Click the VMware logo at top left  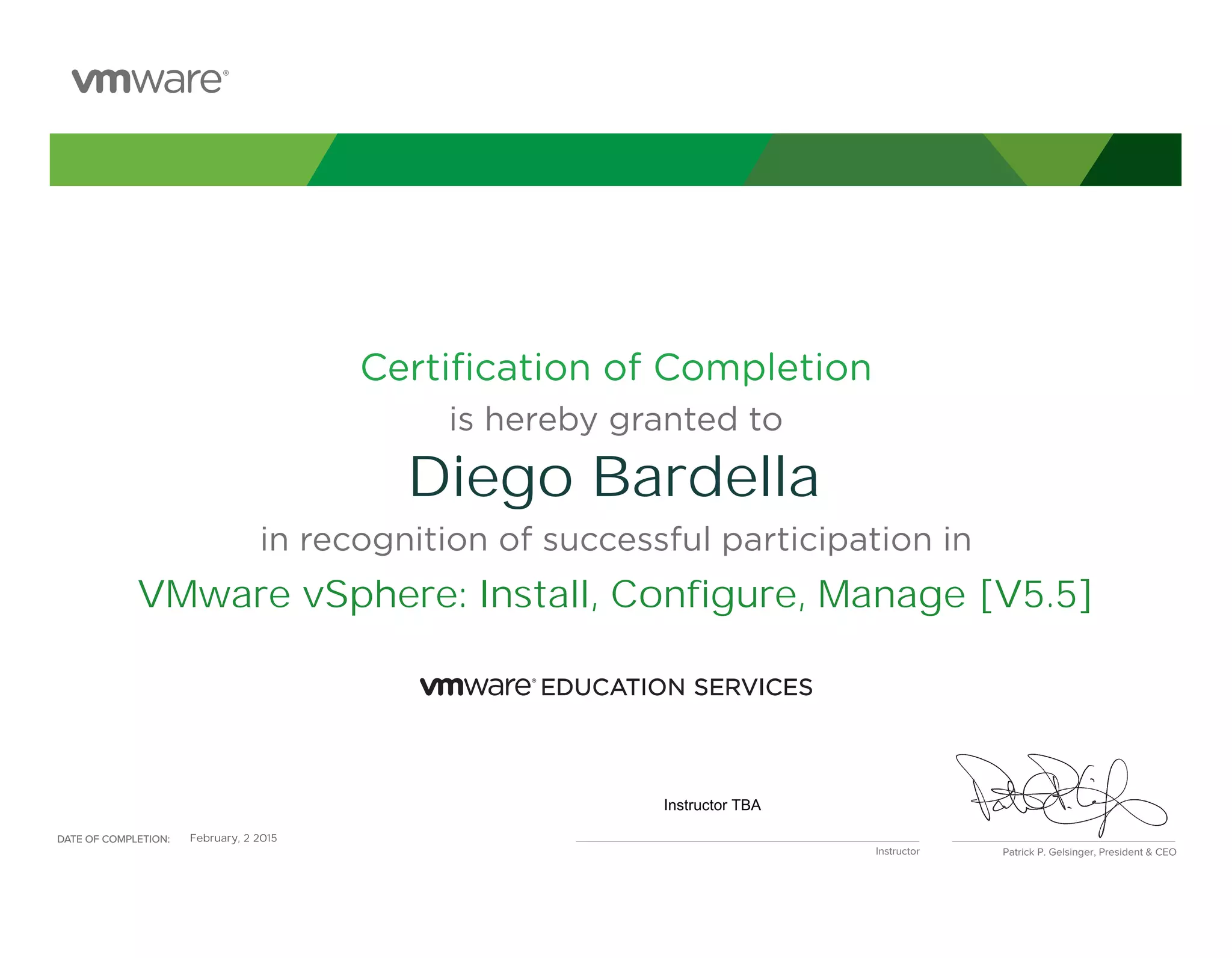point(149,81)
